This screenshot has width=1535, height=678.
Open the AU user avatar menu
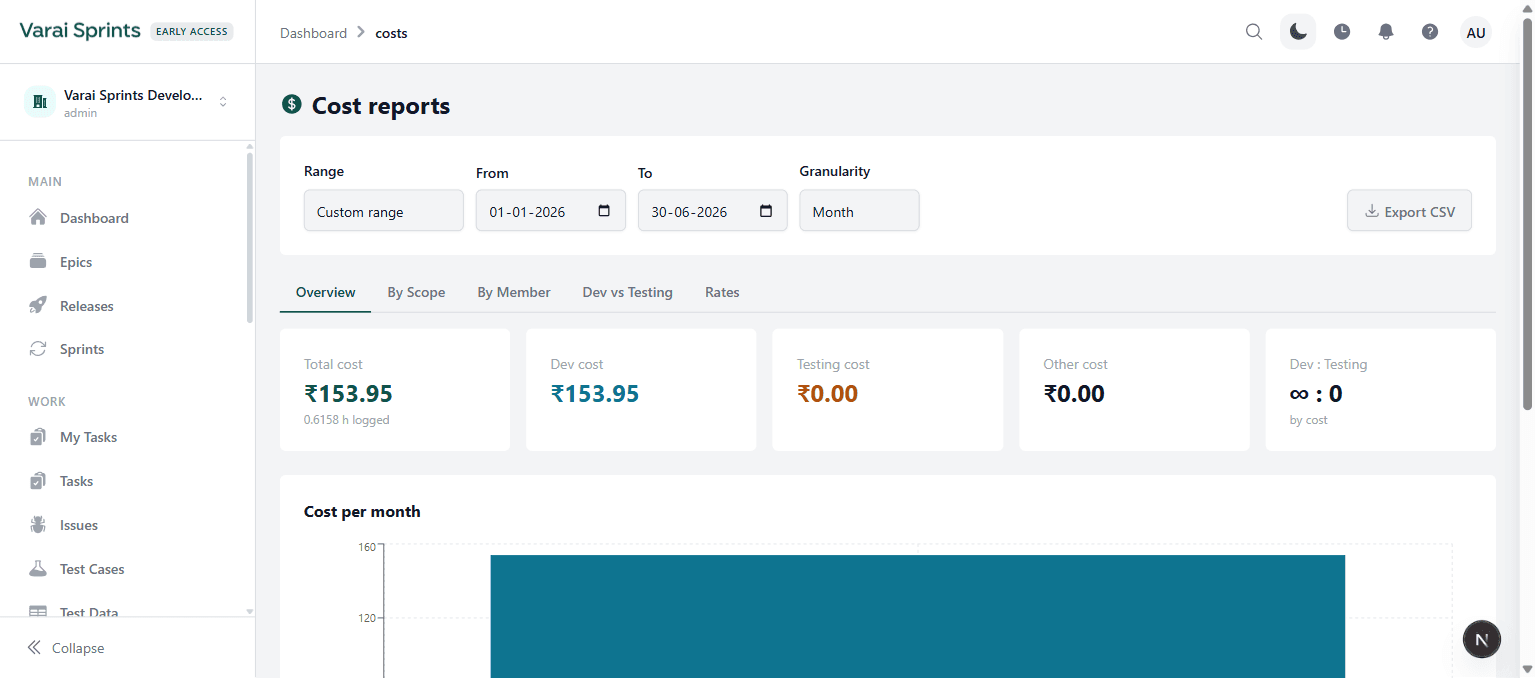click(1476, 32)
